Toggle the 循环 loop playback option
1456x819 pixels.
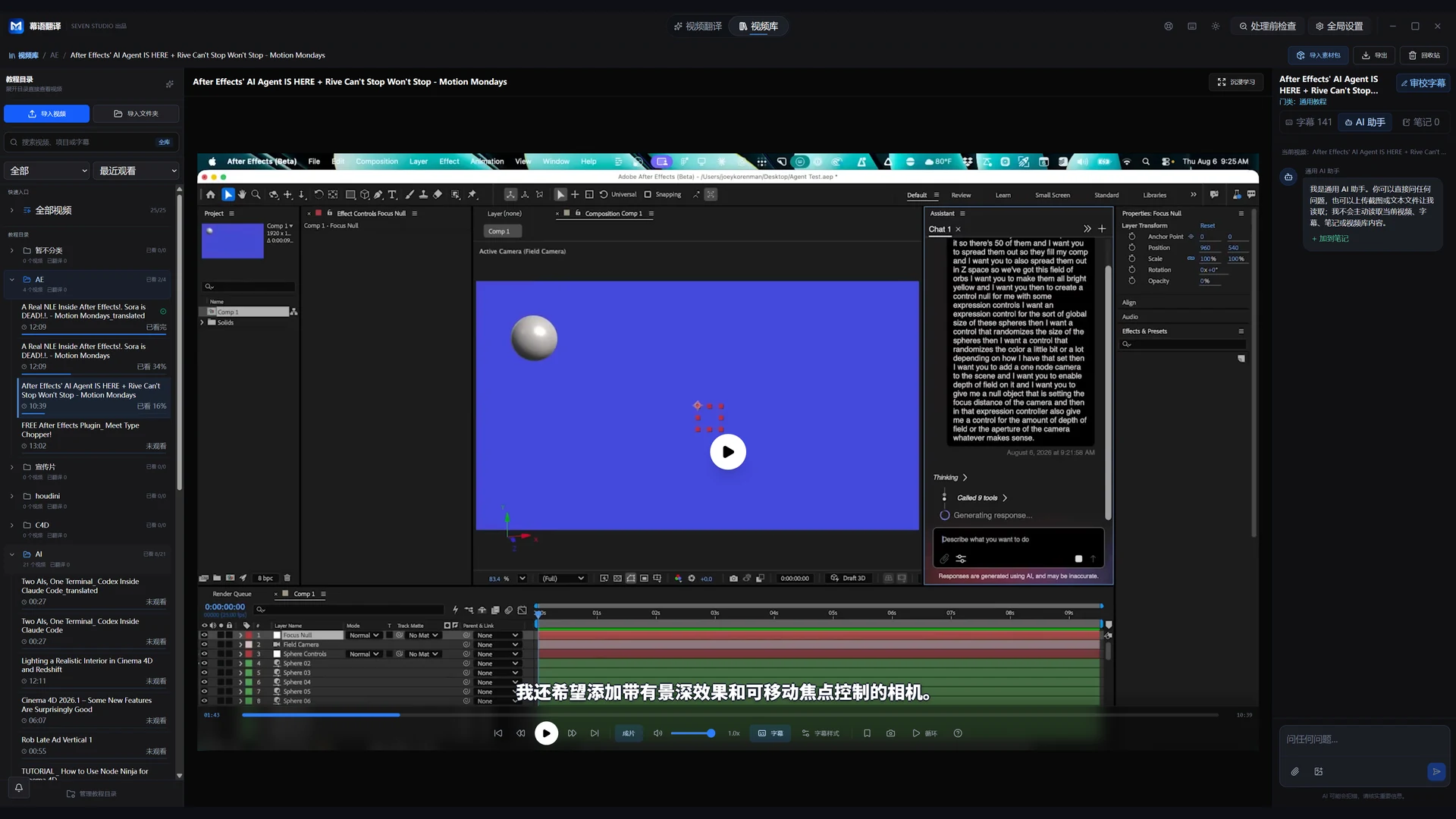[924, 733]
